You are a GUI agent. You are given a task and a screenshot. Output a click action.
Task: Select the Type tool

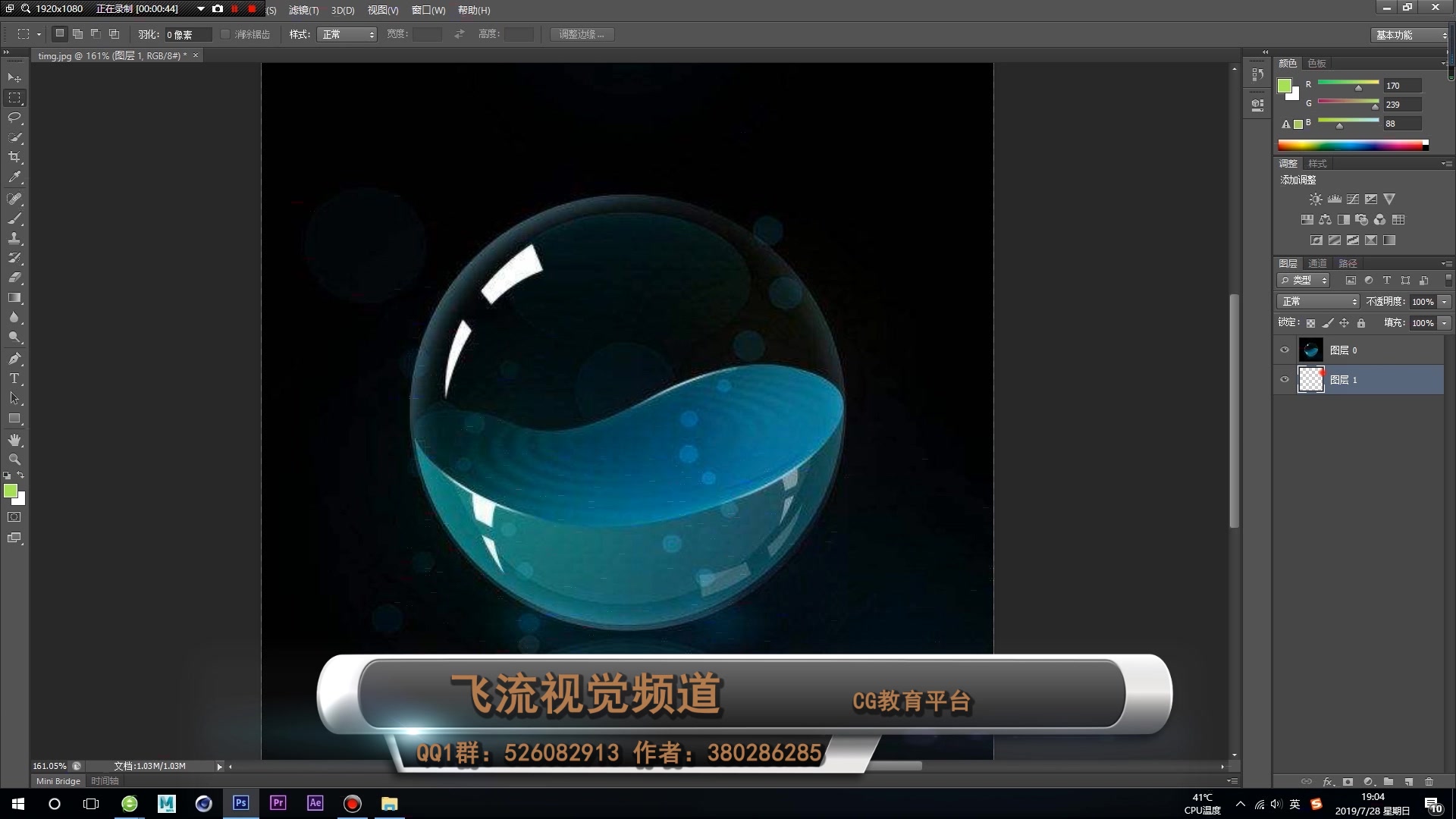[x=14, y=378]
